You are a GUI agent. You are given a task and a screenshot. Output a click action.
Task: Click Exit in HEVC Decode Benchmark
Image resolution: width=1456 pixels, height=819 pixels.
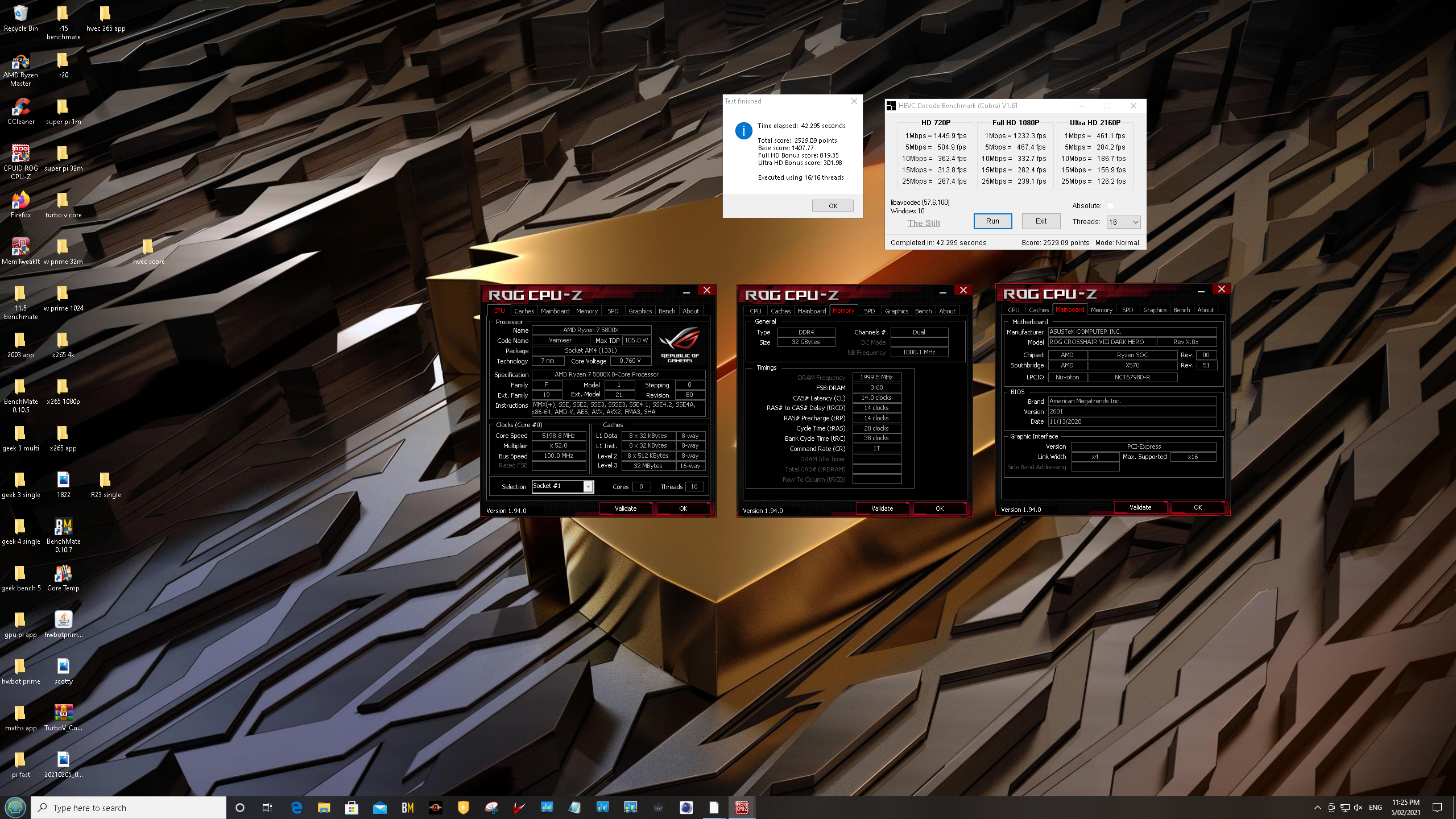[x=1041, y=221]
